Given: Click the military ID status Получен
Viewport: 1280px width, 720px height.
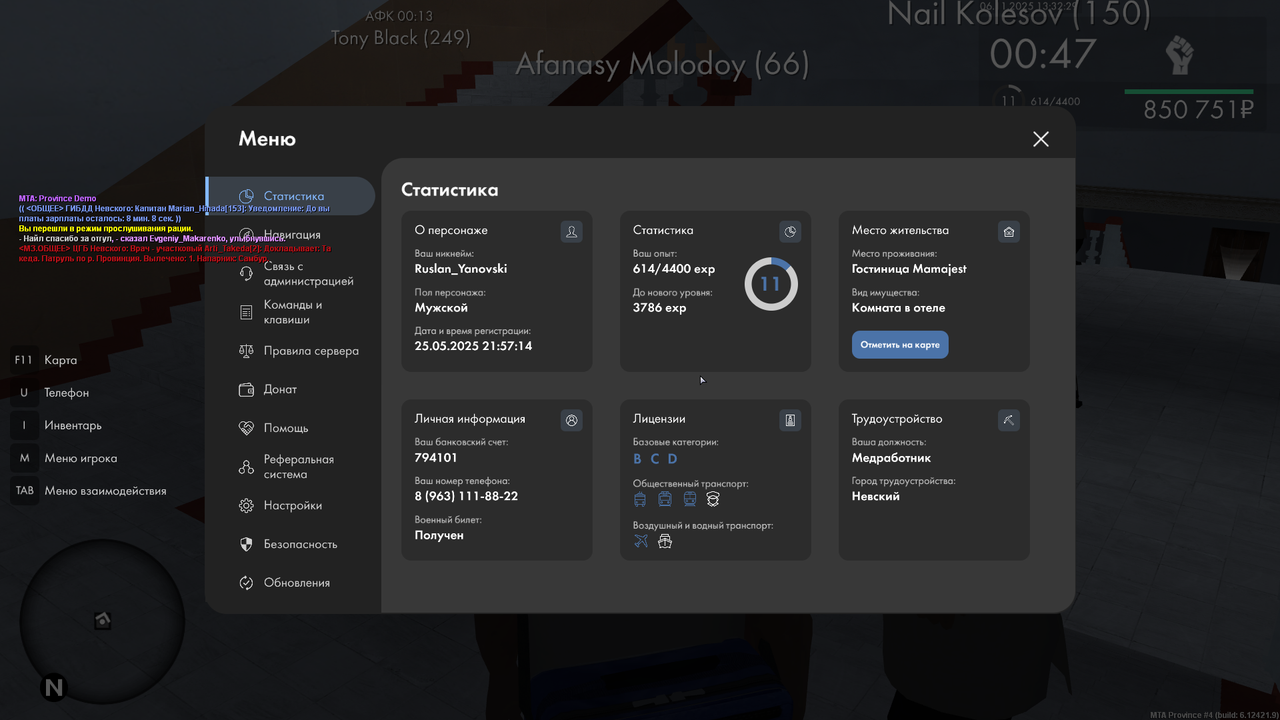Looking at the screenshot, I should (439, 535).
